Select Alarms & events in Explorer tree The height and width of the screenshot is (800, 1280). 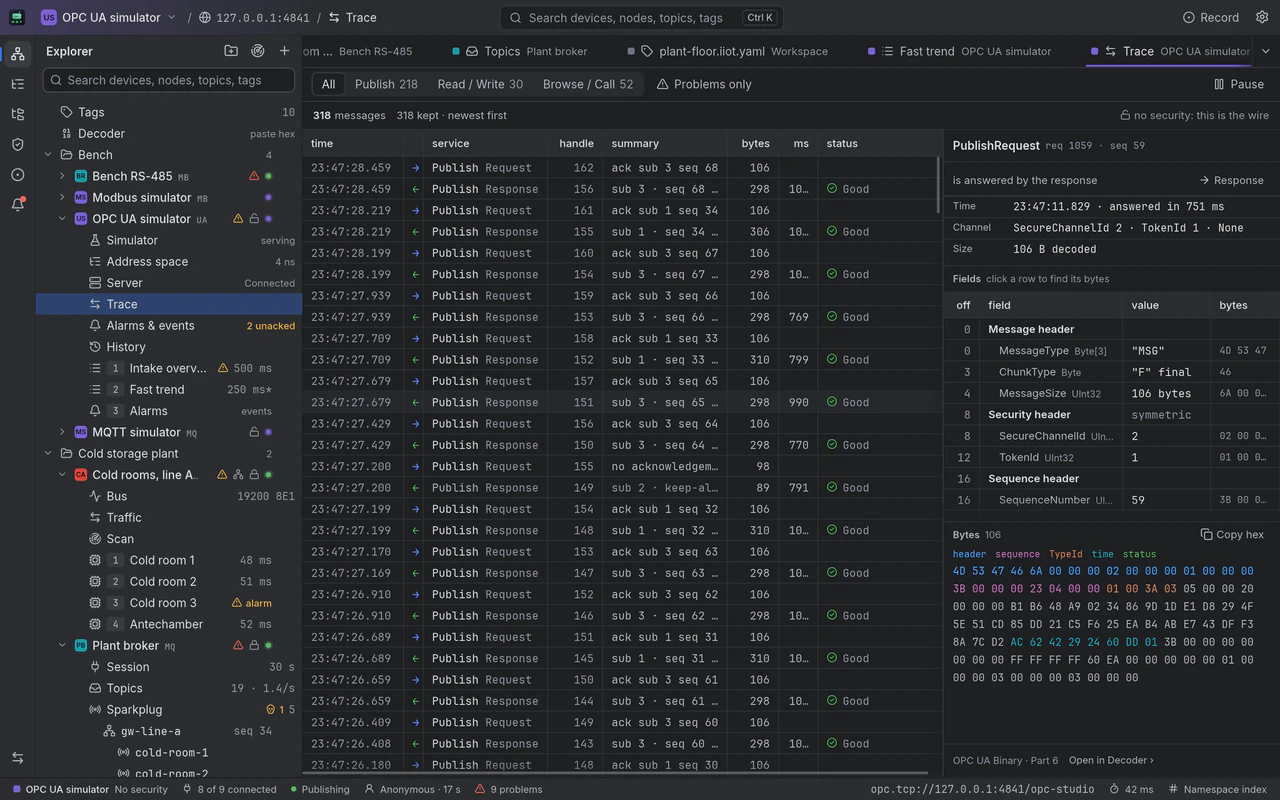169,326
